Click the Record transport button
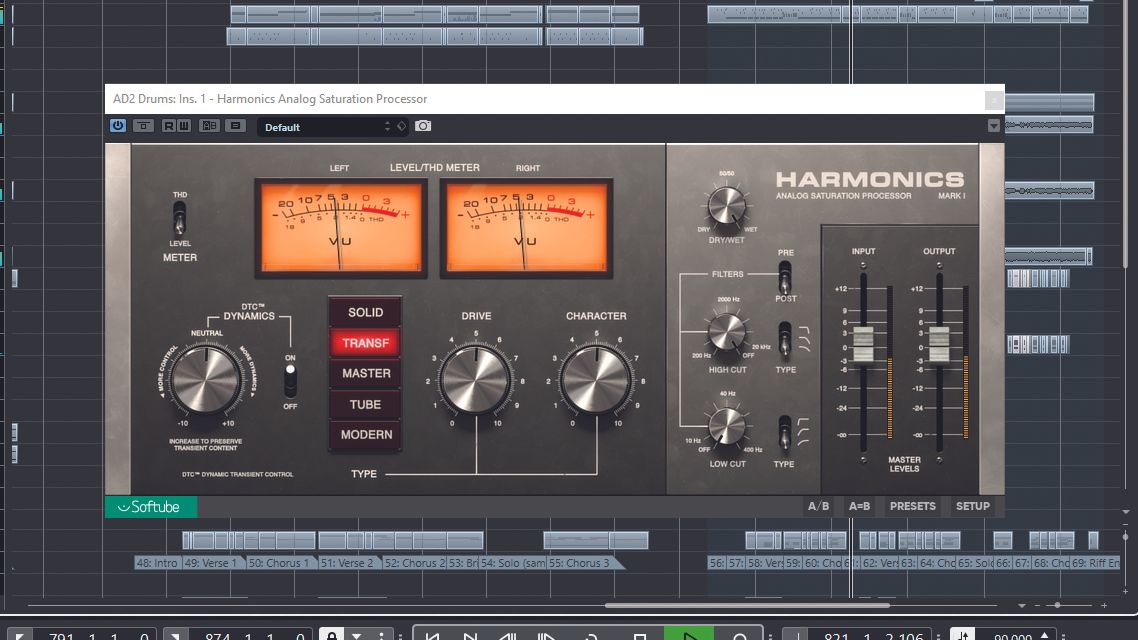The image size is (1138, 640). pos(739,636)
